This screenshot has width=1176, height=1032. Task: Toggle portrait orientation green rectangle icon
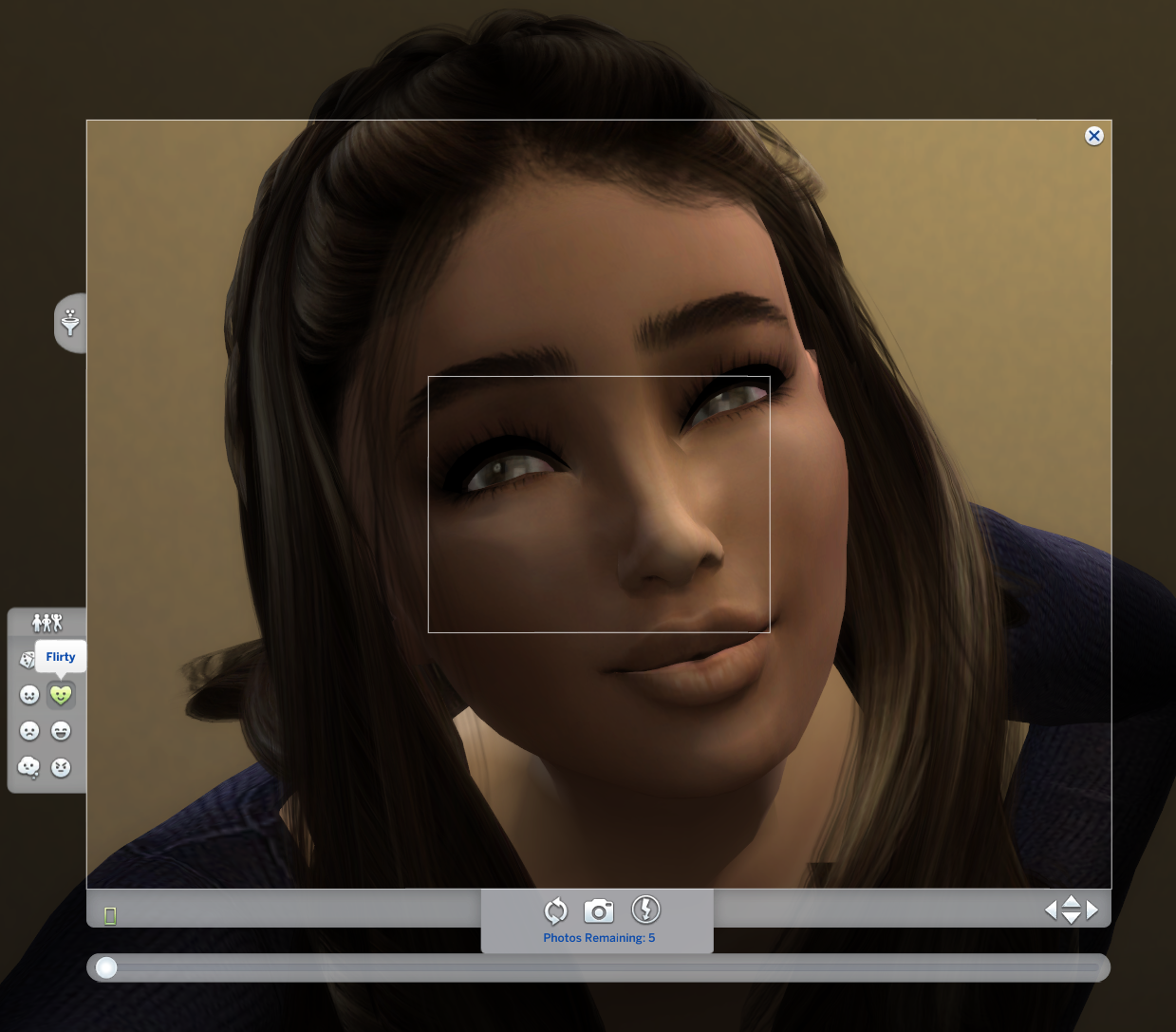click(110, 915)
